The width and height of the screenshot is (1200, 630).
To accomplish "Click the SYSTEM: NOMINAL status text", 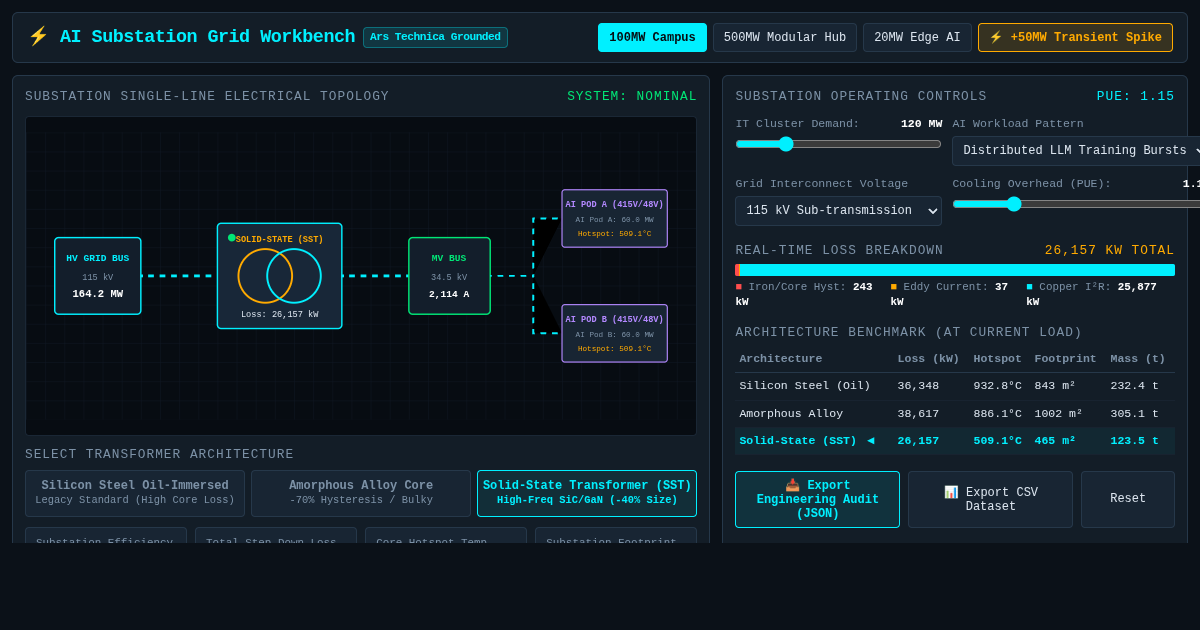I will point(632,97).
